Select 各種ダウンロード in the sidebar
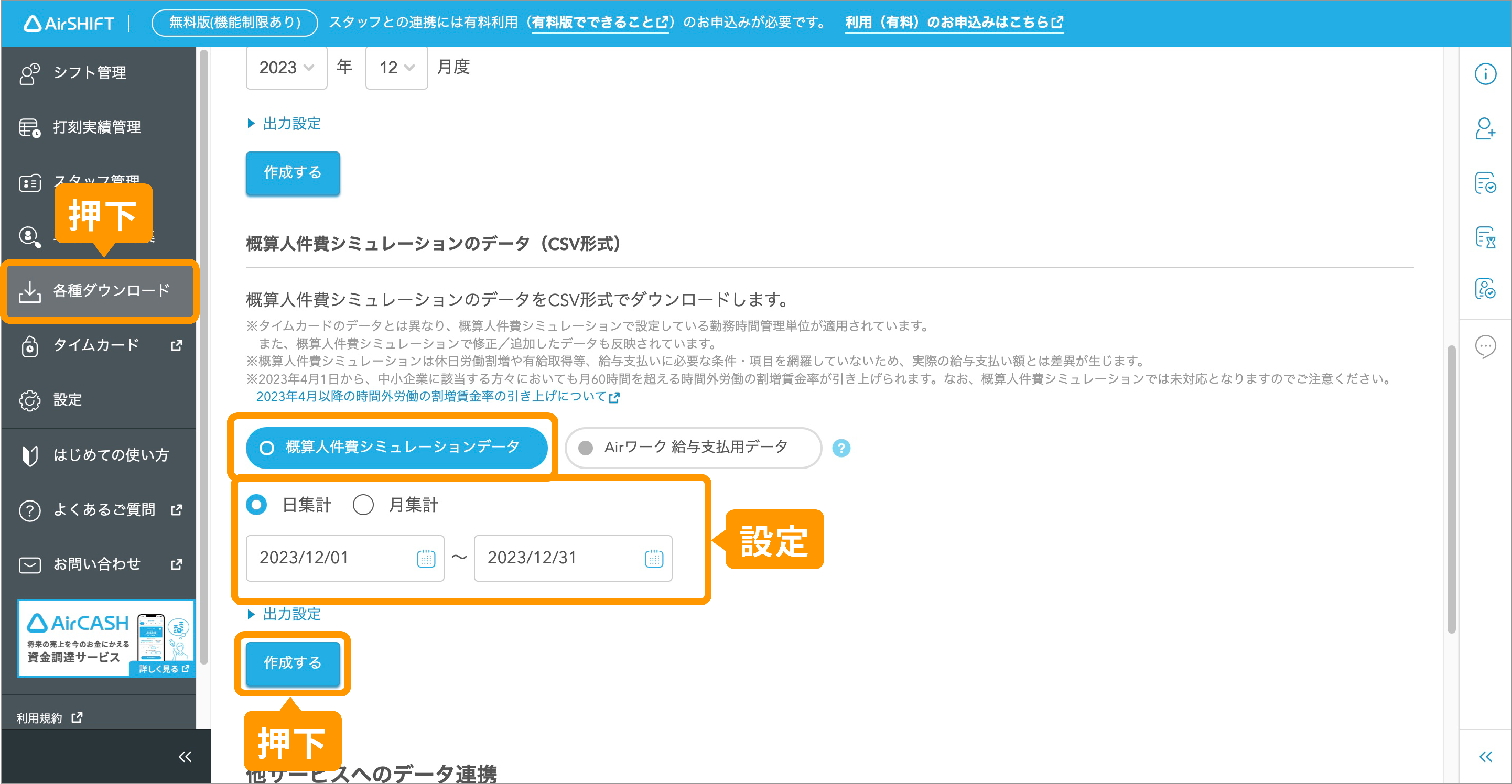 (x=100, y=291)
